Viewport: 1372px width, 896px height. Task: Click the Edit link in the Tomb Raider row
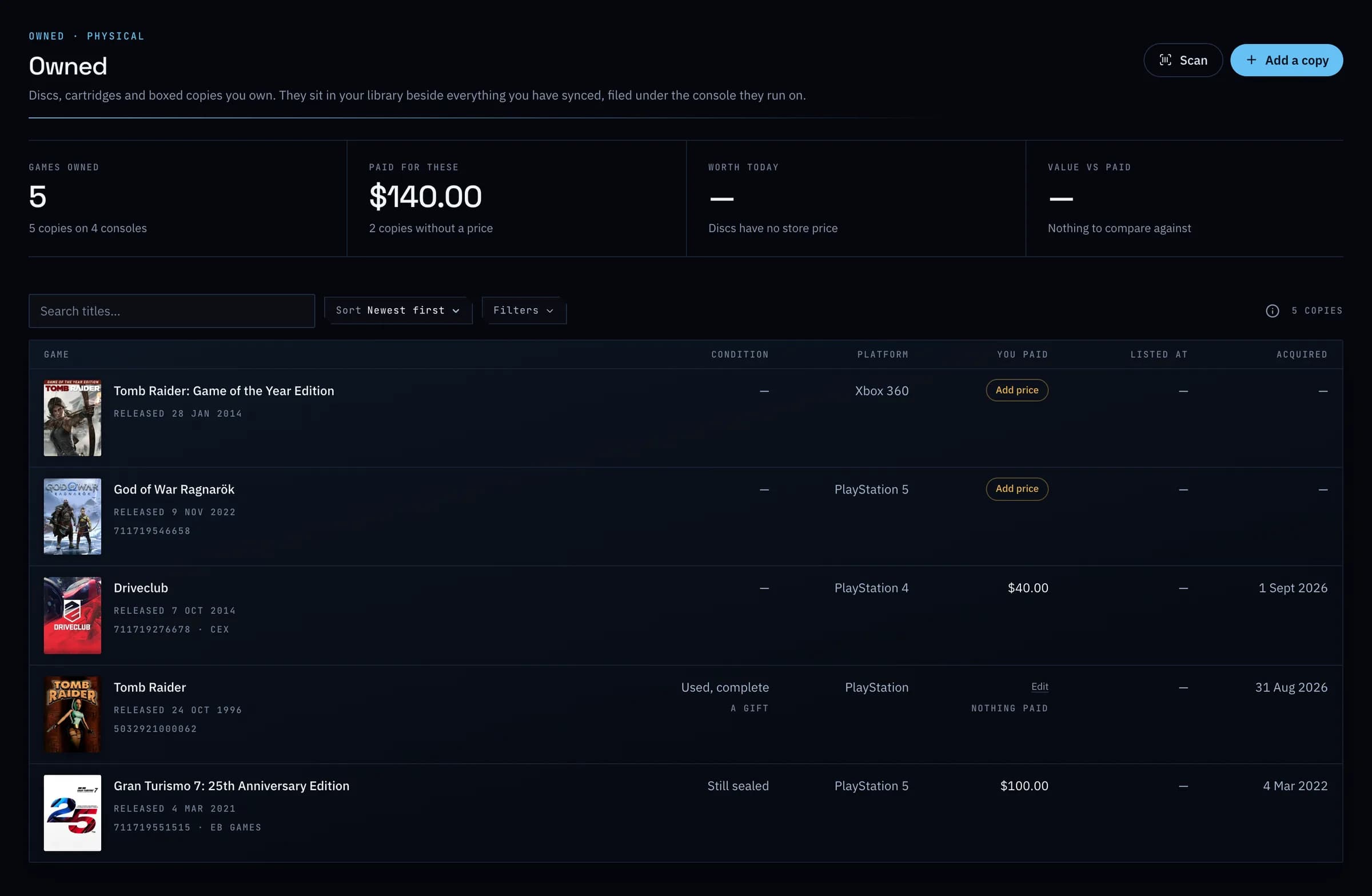[1039, 686]
